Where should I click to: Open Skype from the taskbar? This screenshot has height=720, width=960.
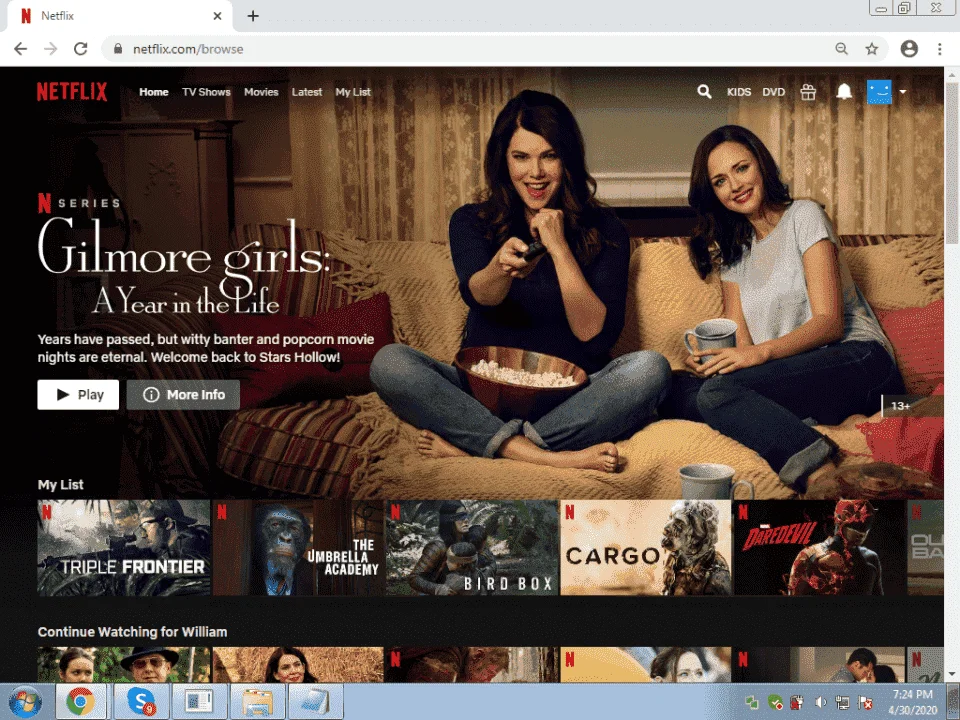pos(140,702)
